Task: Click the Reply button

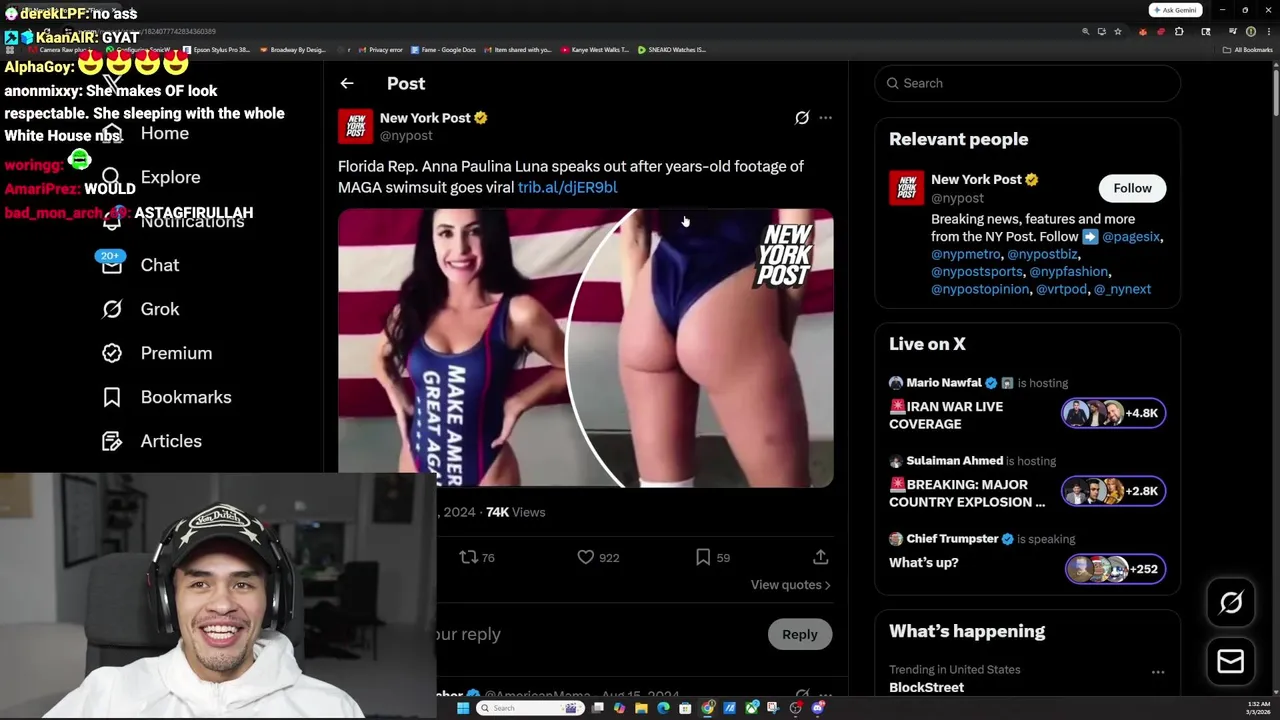Action: (x=799, y=634)
